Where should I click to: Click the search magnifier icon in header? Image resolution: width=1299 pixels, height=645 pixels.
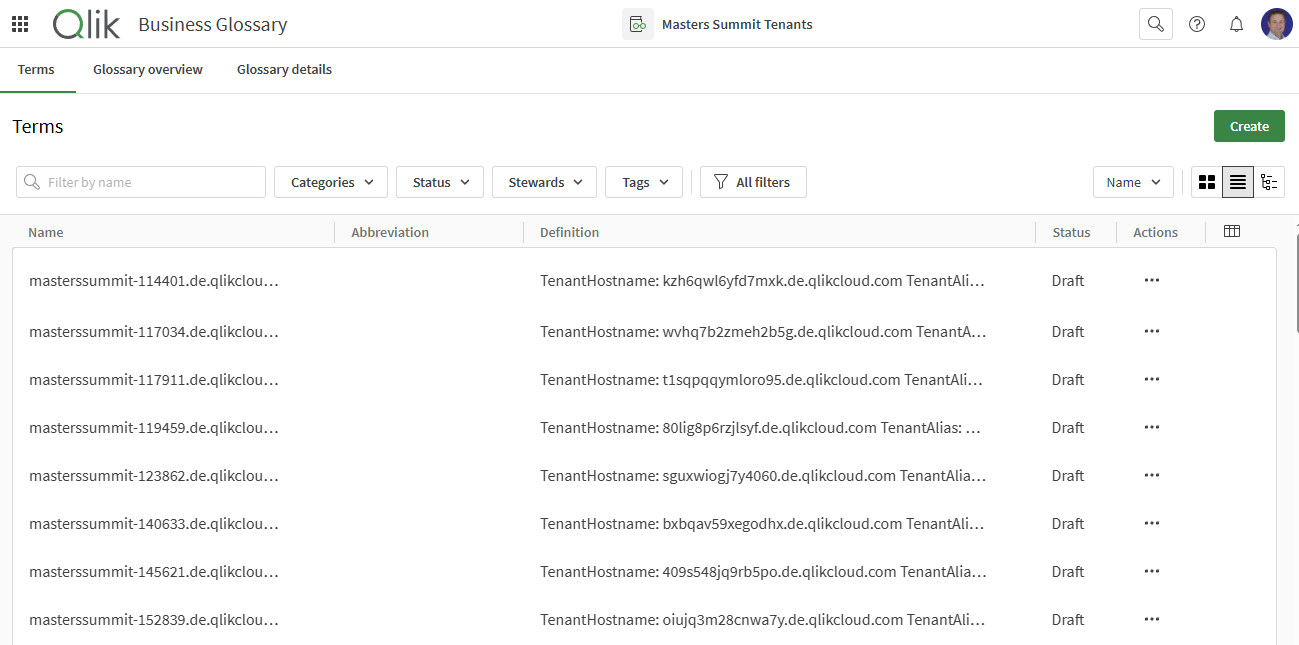pyautogui.click(x=1155, y=24)
